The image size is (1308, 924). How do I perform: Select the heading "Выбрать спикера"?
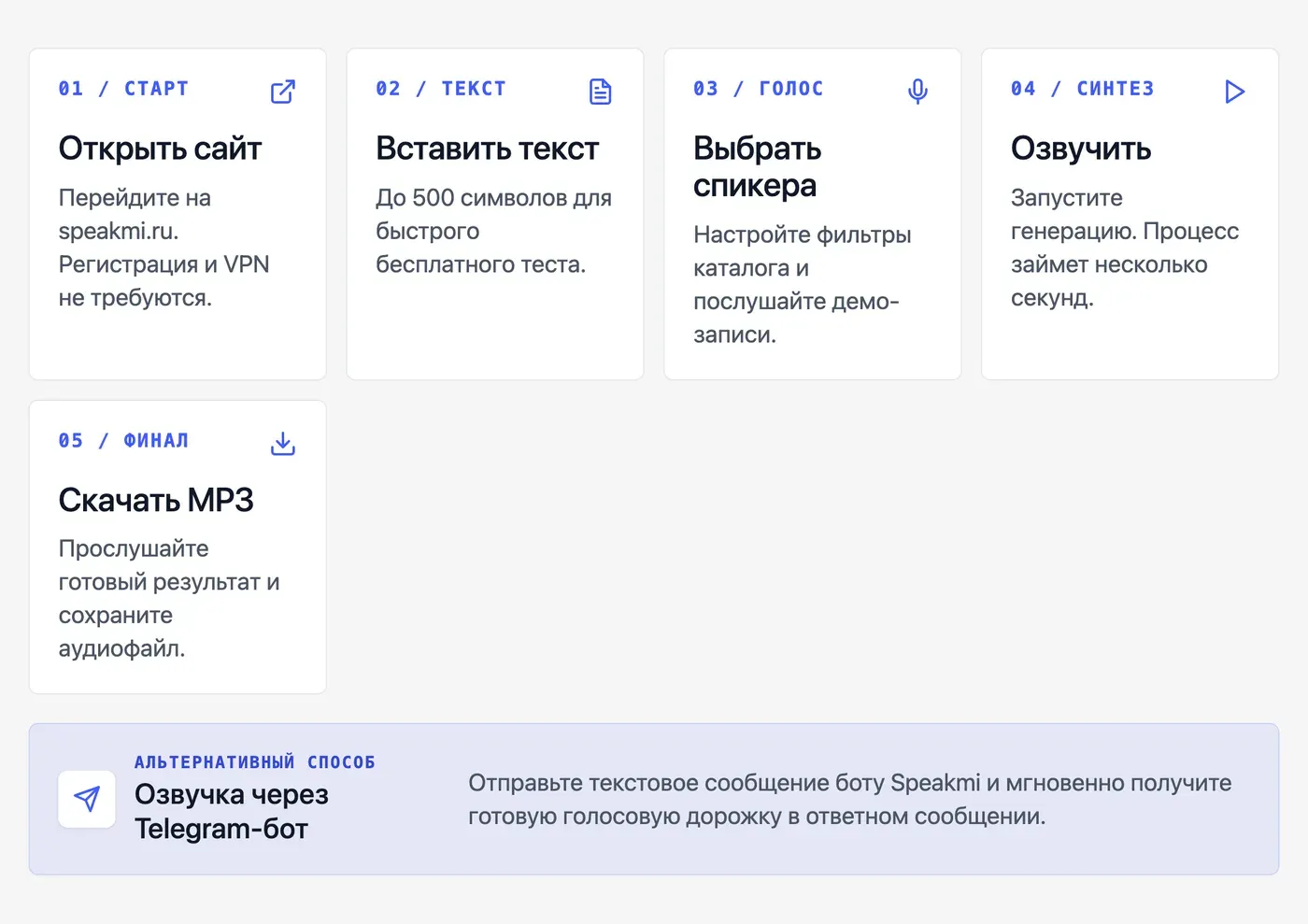tap(758, 167)
